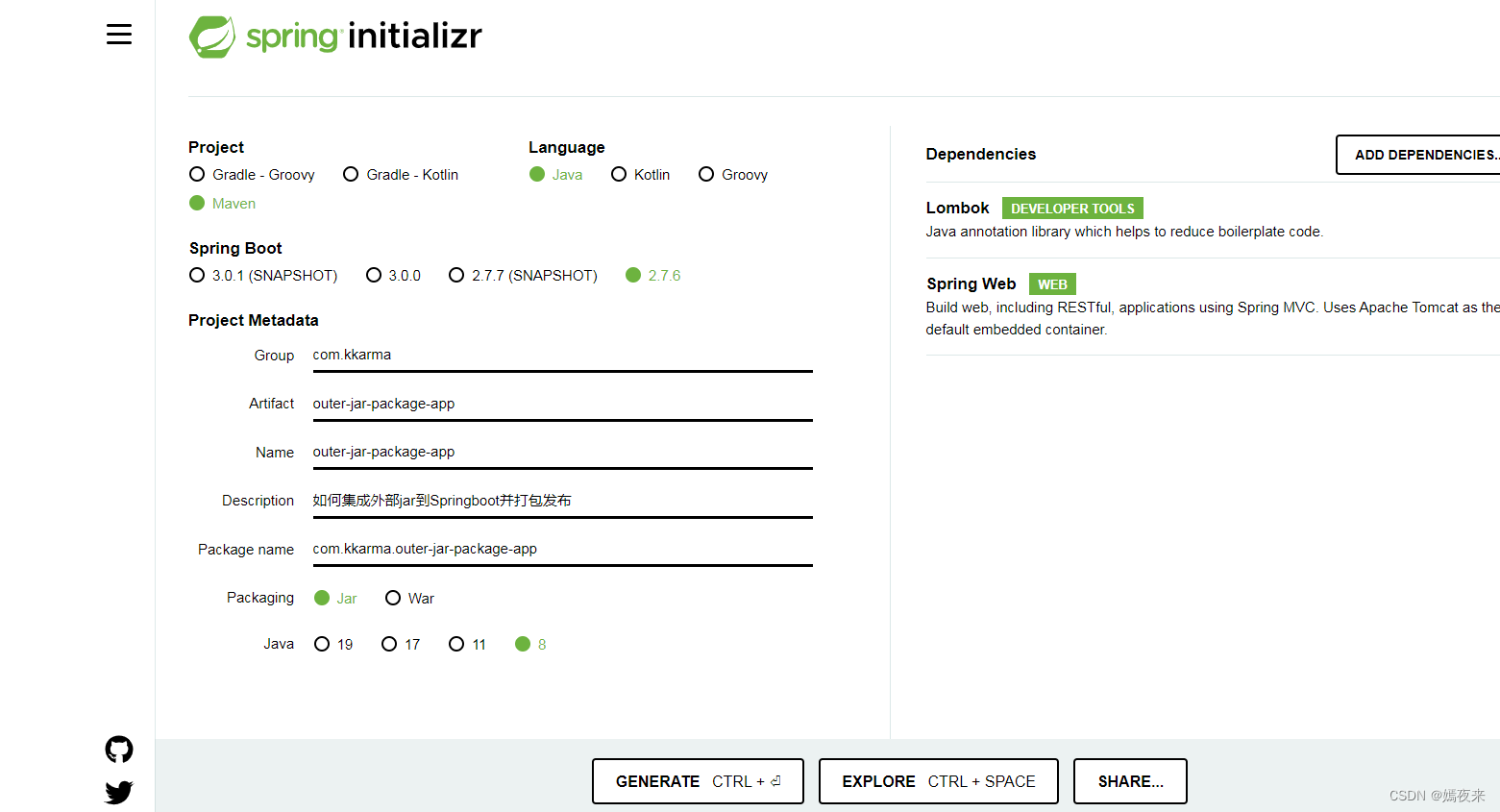Select Java version 11
Image resolution: width=1500 pixels, height=812 pixels.
point(467,645)
